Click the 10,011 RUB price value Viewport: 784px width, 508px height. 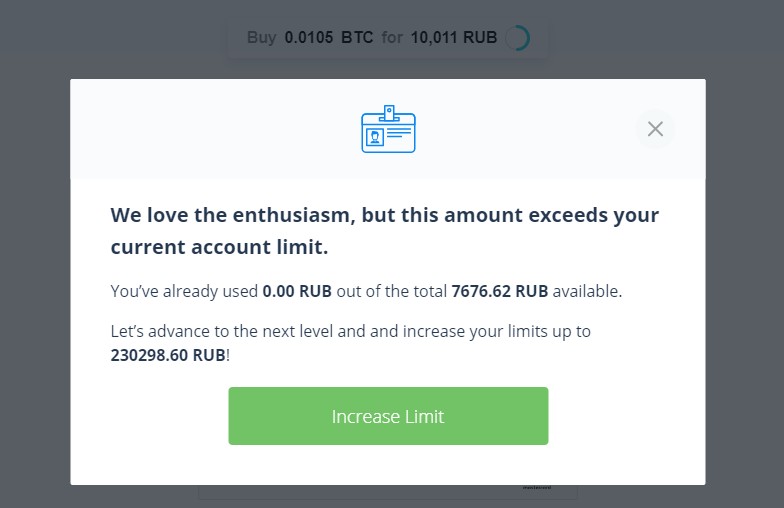(454, 38)
